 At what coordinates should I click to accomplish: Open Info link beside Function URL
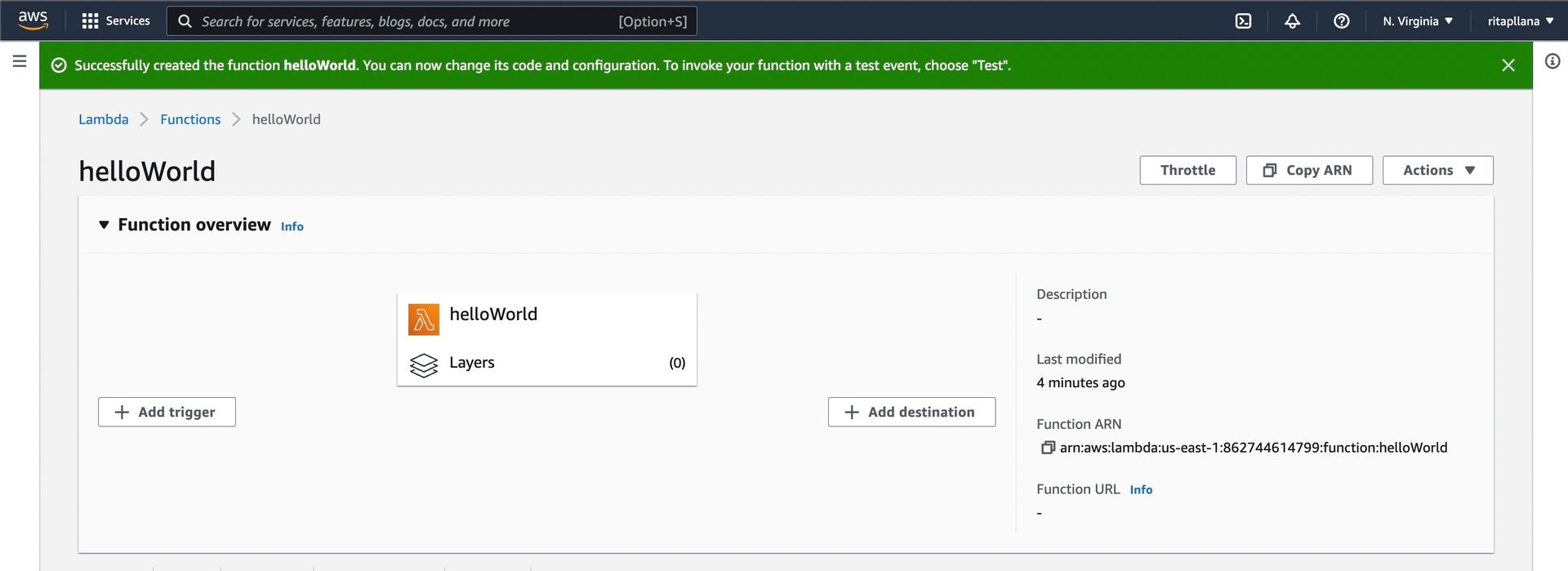click(1141, 490)
